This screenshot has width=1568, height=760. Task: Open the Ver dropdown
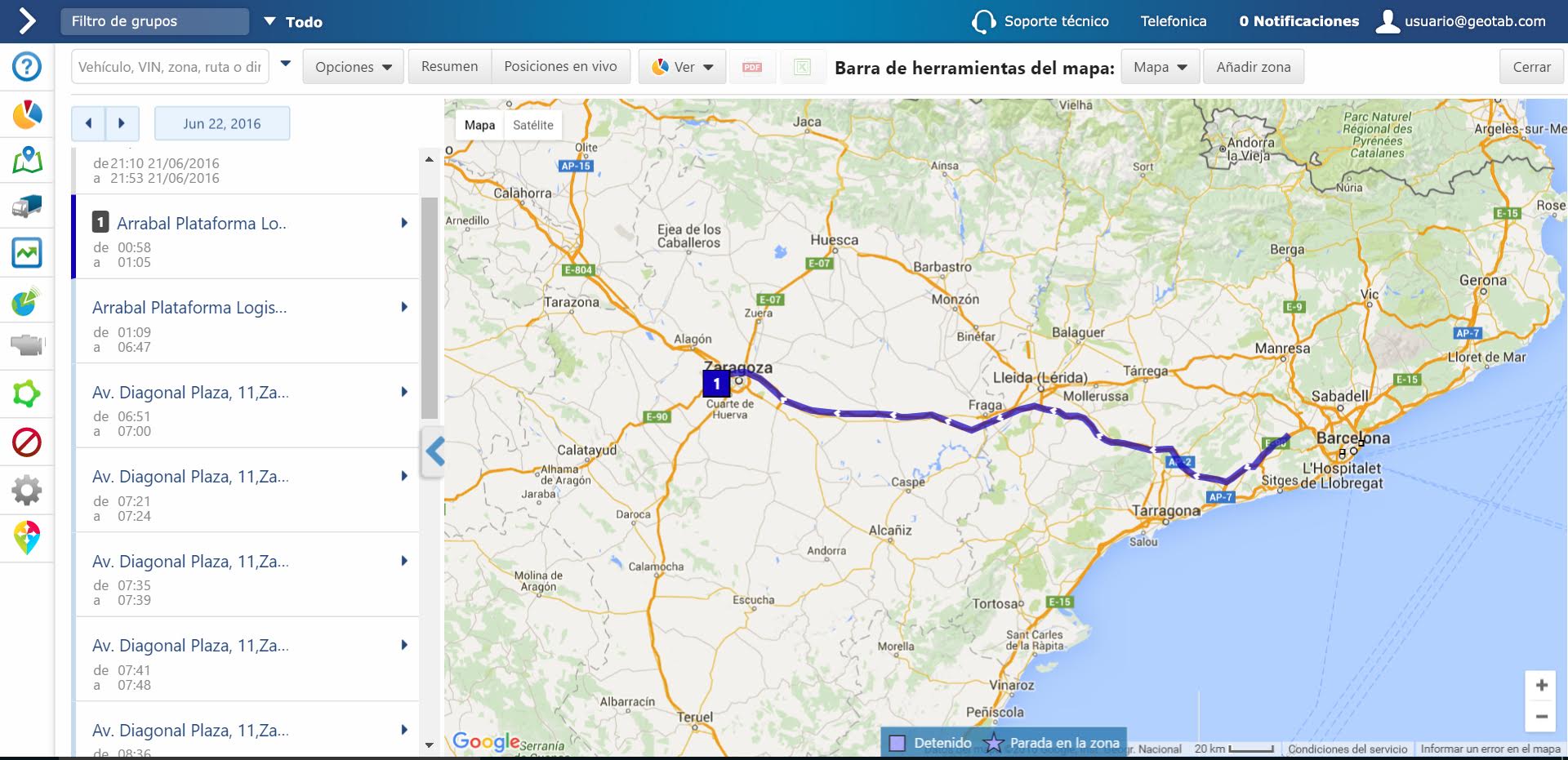[682, 67]
